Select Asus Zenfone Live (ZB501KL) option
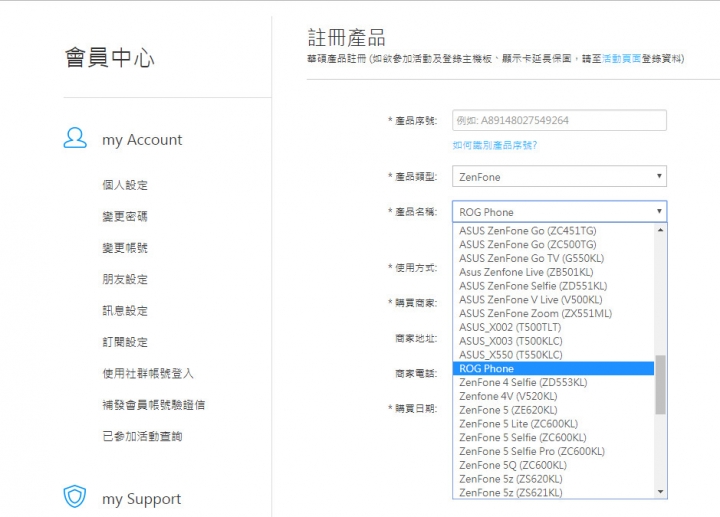Screen dimensions: 720x517 point(553,272)
